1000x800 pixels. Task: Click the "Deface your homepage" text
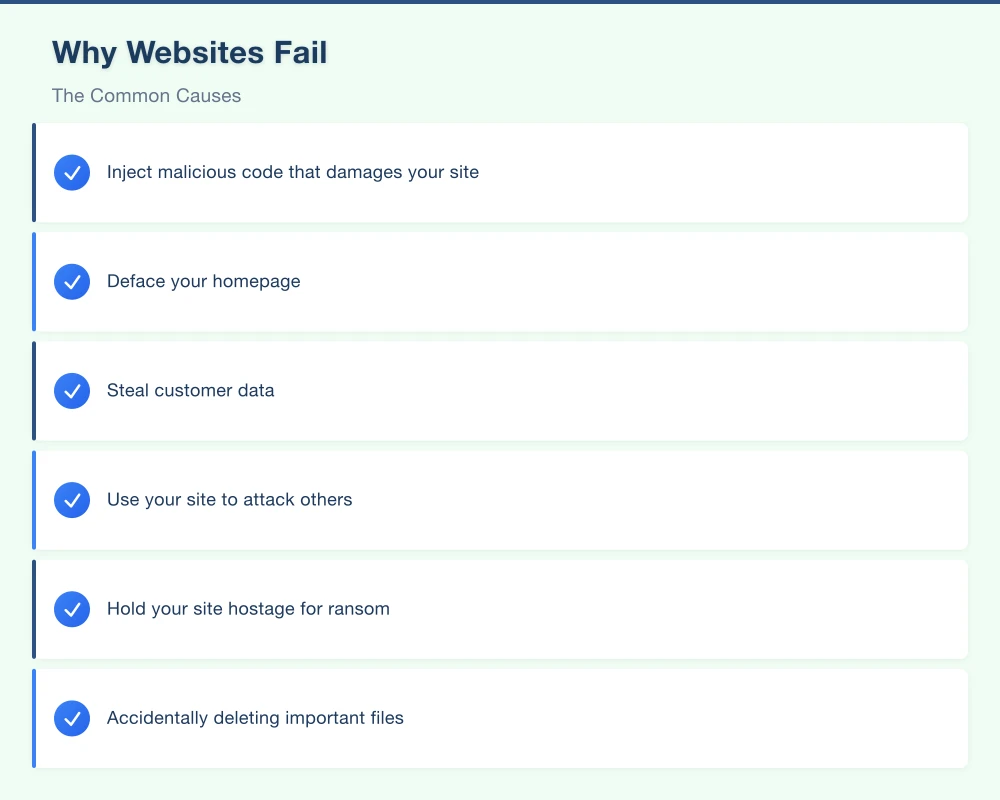pos(204,282)
